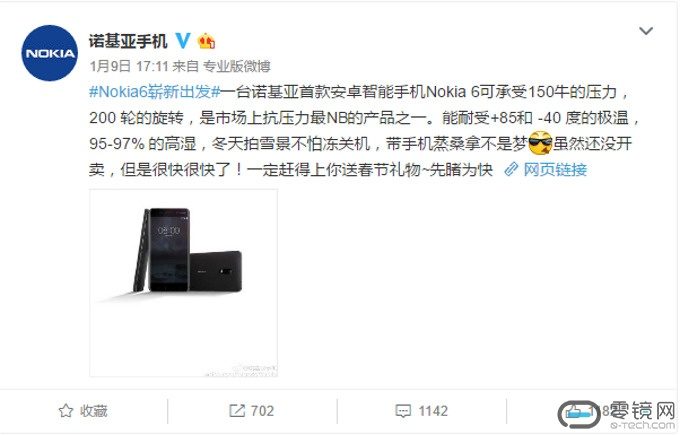Viewport: 680px width, 435px height.
Task: Open the 1月9日 17:11 timestamp link
Action: [129, 66]
